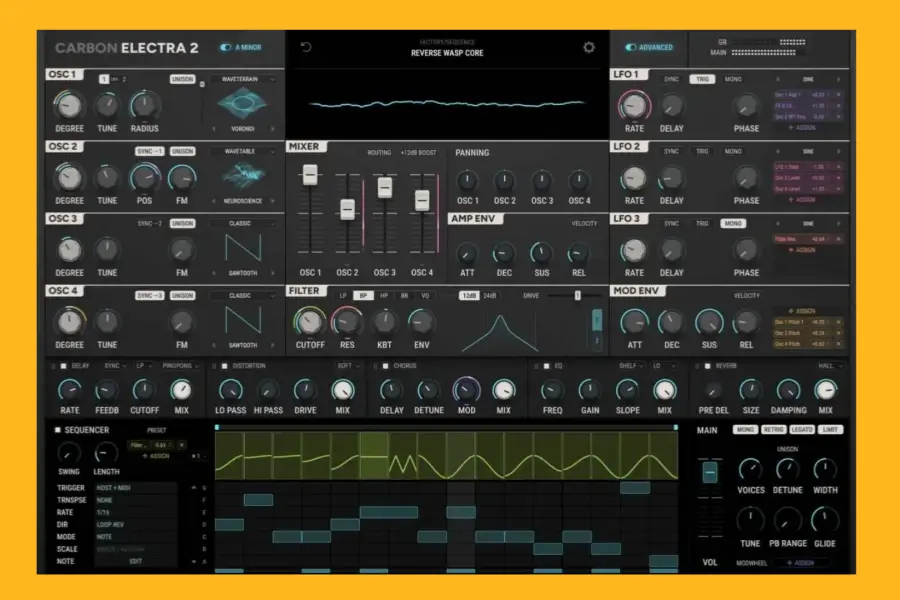Image resolution: width=900 pixels, height=600 pixels.
Task: Select the BP filter type tab
Action: point(363,296)
